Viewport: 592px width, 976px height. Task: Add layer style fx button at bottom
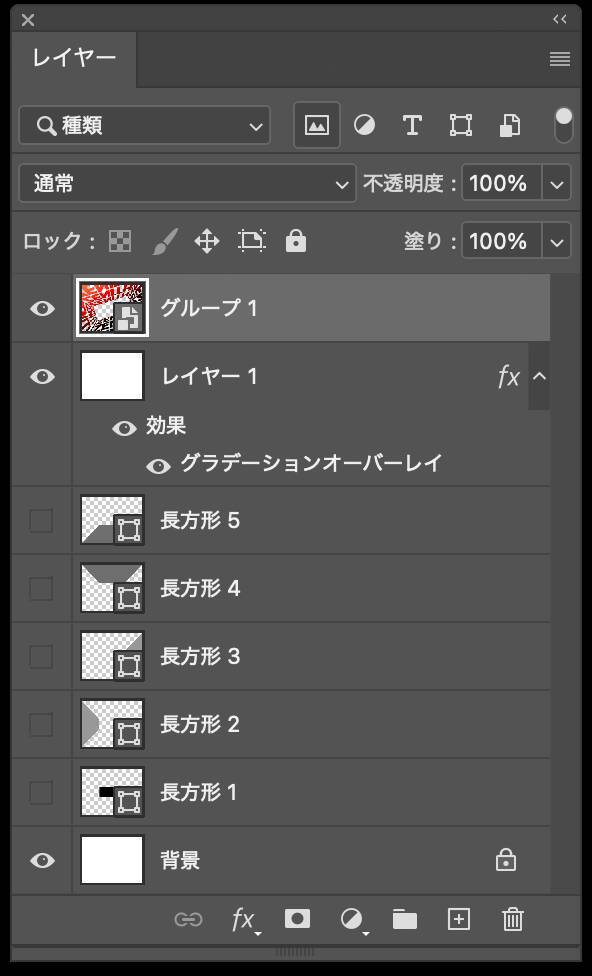[x=245, y=919]
